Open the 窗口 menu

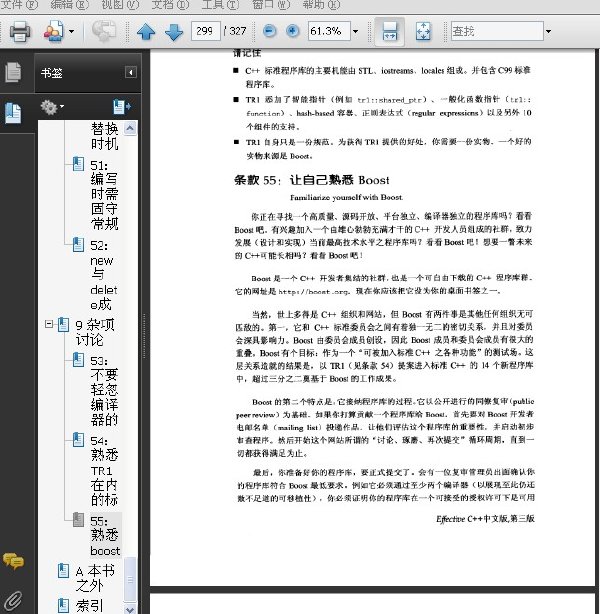pyautogui.click(x=271, y=5)
